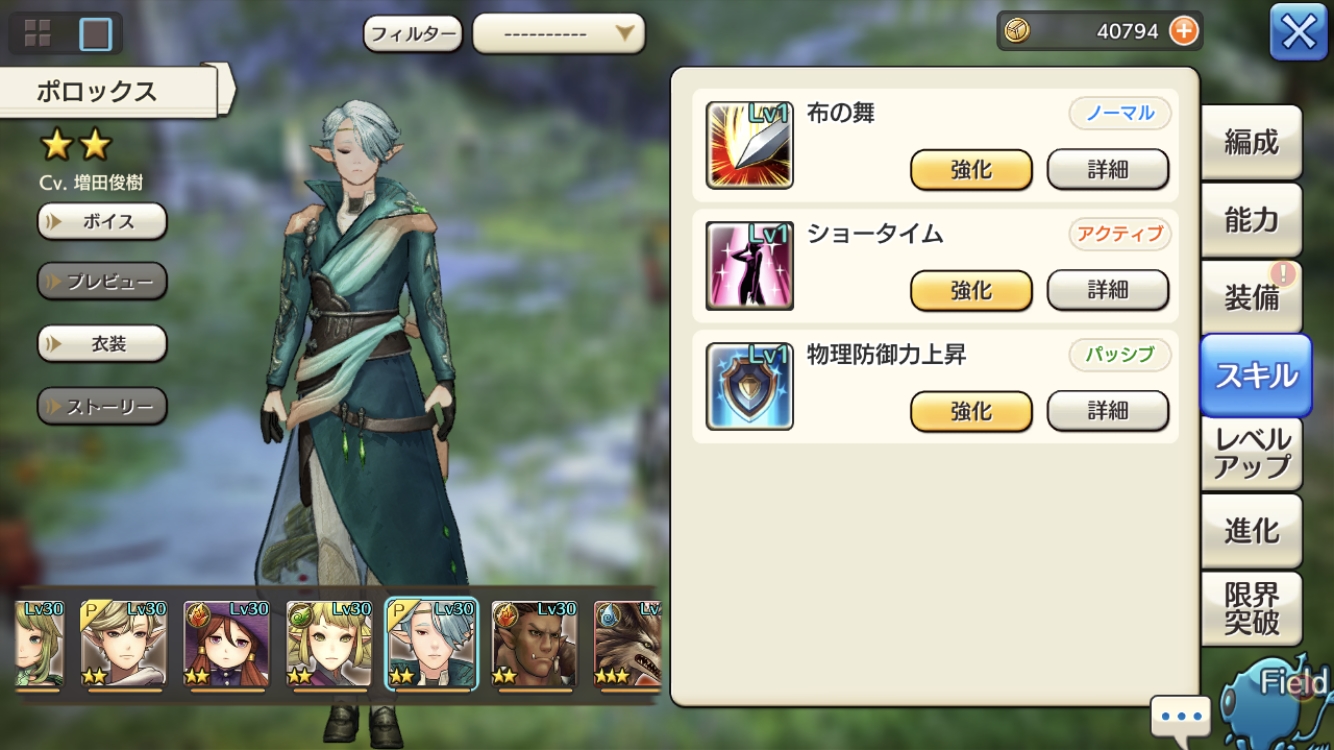This screenshot has width=1334, height=750.
Task: Tap the ショータイム skill icon
Action: click(x=749, y=265)
